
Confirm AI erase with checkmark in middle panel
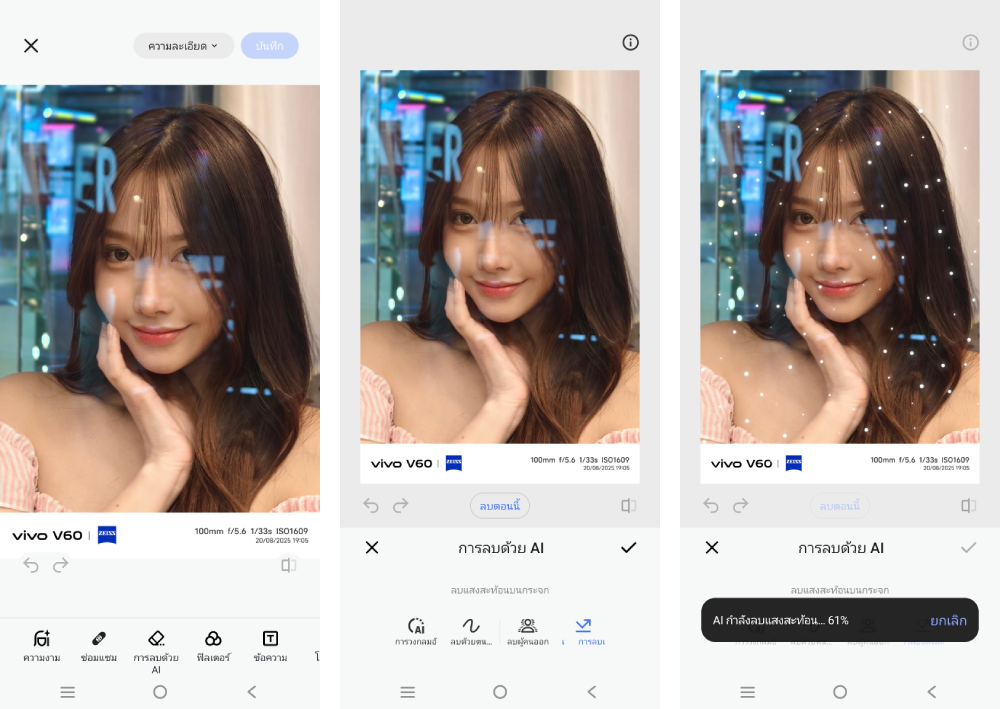[628, 547]
